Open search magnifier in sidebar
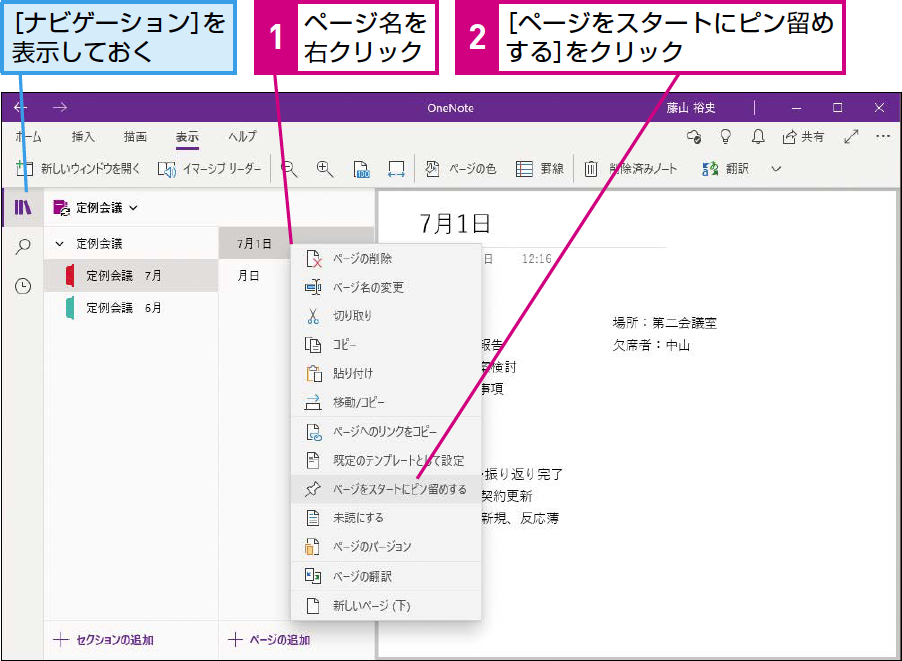 click(23, 246)
